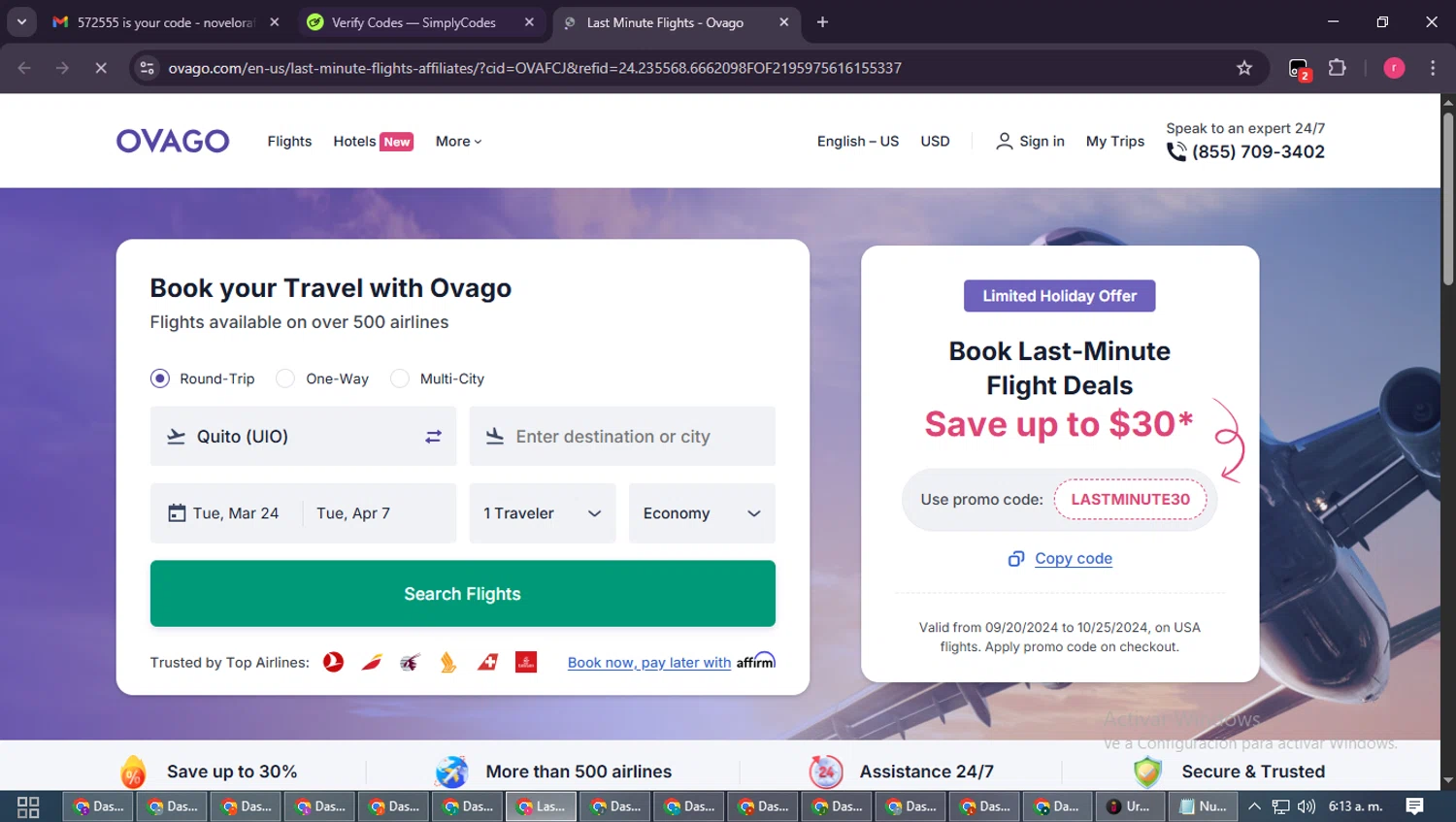Viewport: 1456px width, 822px height.
Task: Open the Economy cabin class dropdown
Action: [x=702, y=513]
